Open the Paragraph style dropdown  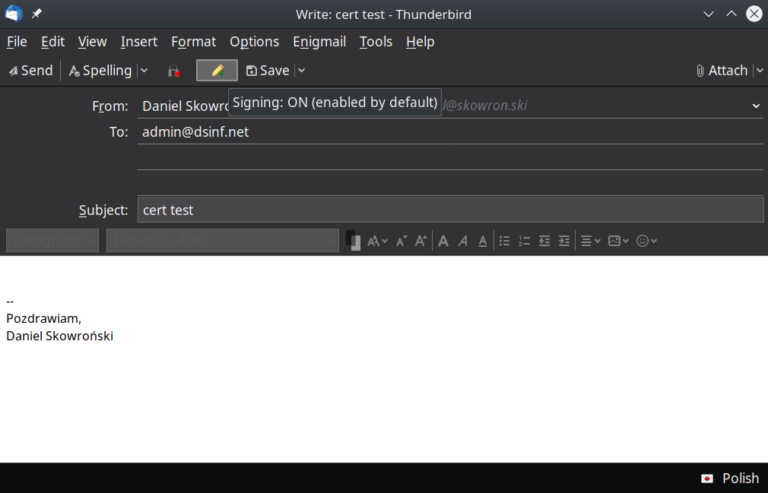tap(52, 240)
